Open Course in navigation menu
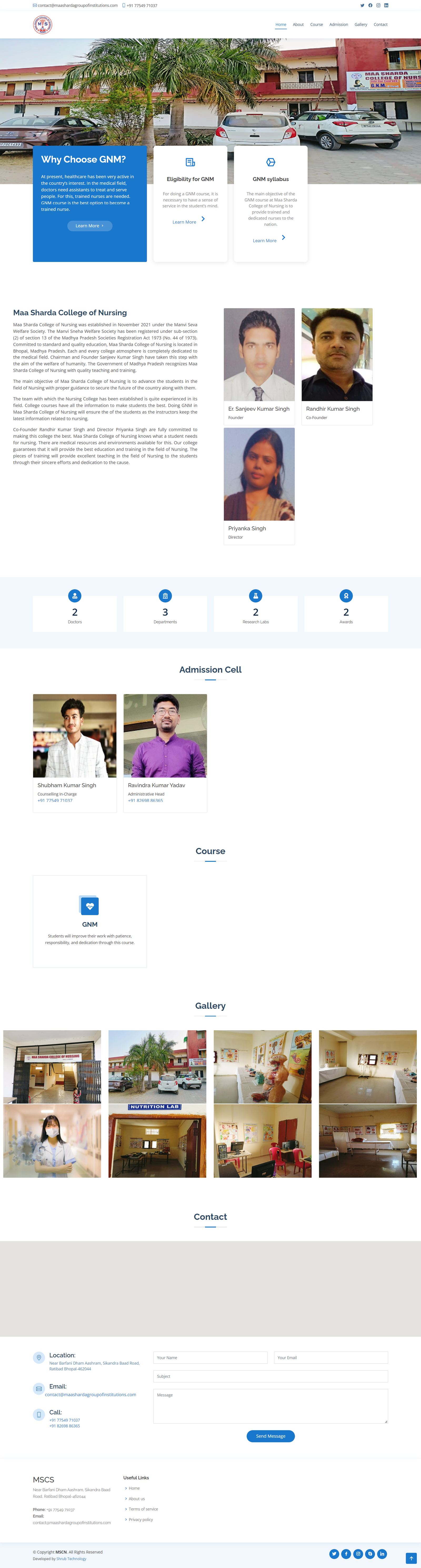 (316, 25)
